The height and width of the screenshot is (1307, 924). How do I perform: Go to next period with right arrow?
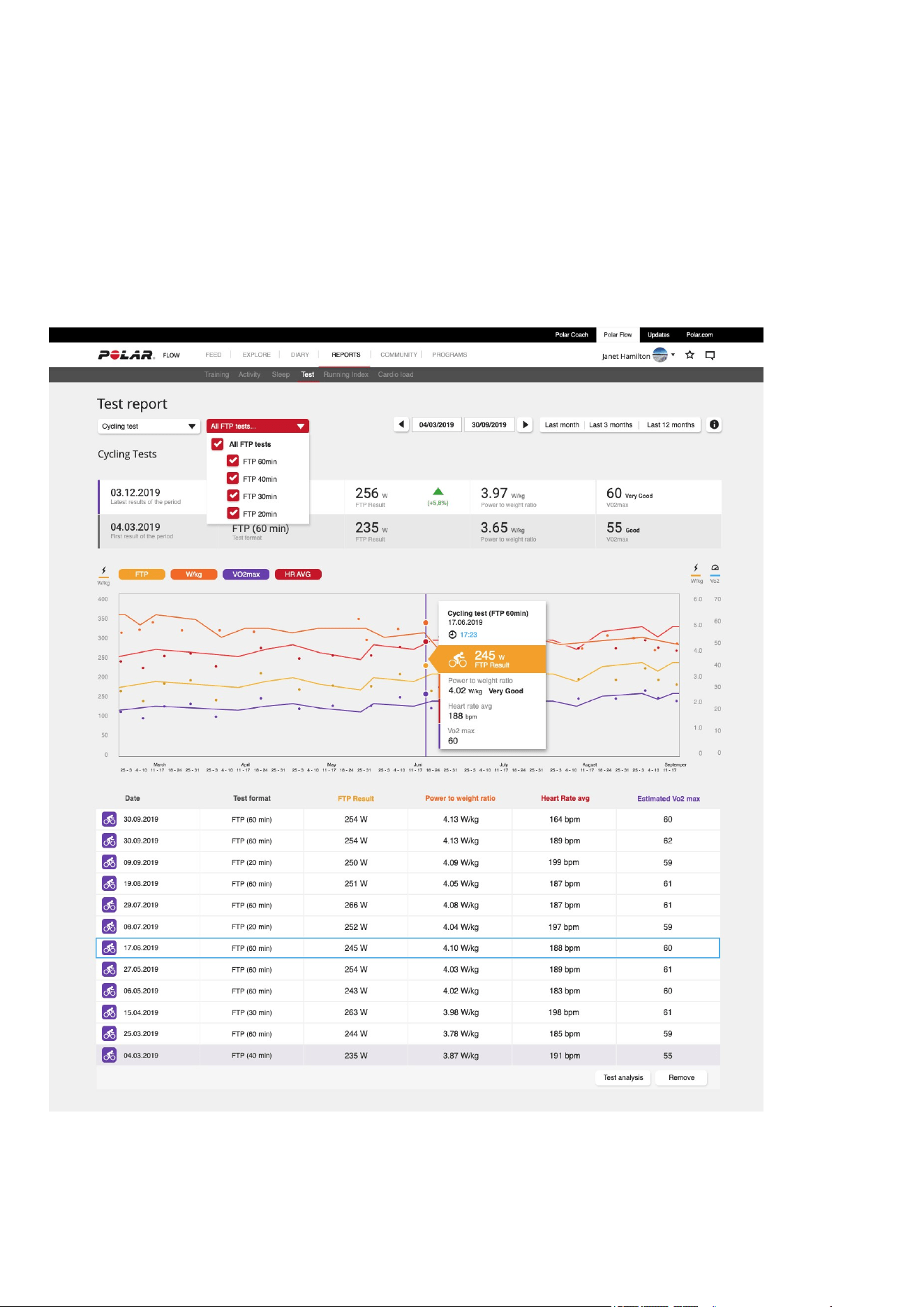526,424
